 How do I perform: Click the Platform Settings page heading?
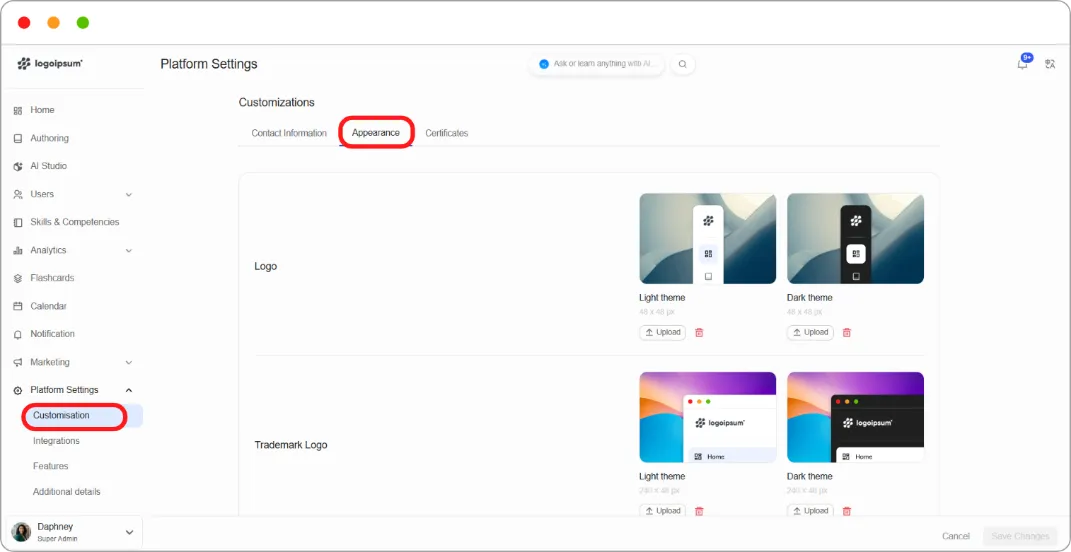coord(209,64)
